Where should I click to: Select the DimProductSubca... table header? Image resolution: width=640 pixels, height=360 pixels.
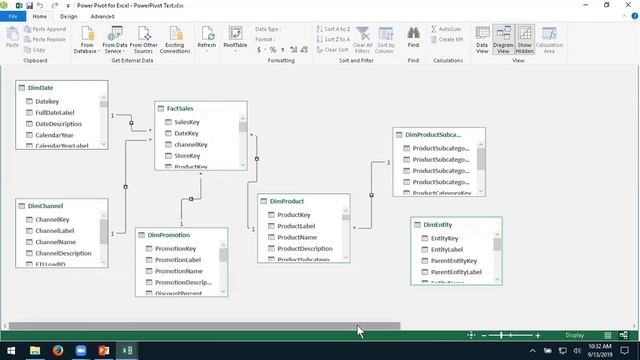click(x=439, y=134)
